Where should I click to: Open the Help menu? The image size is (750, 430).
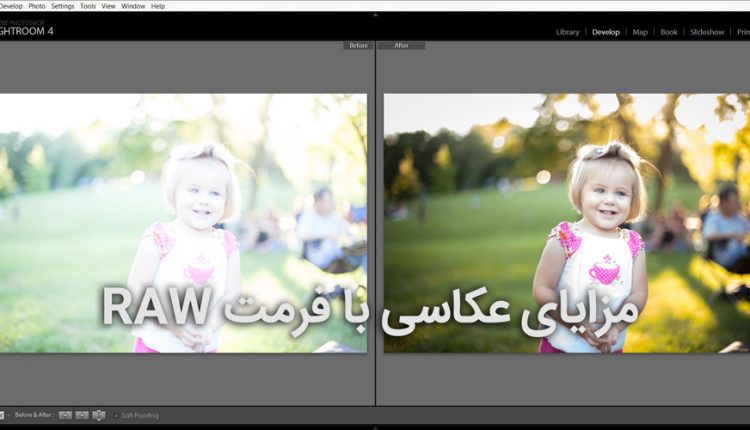point(158,6)
